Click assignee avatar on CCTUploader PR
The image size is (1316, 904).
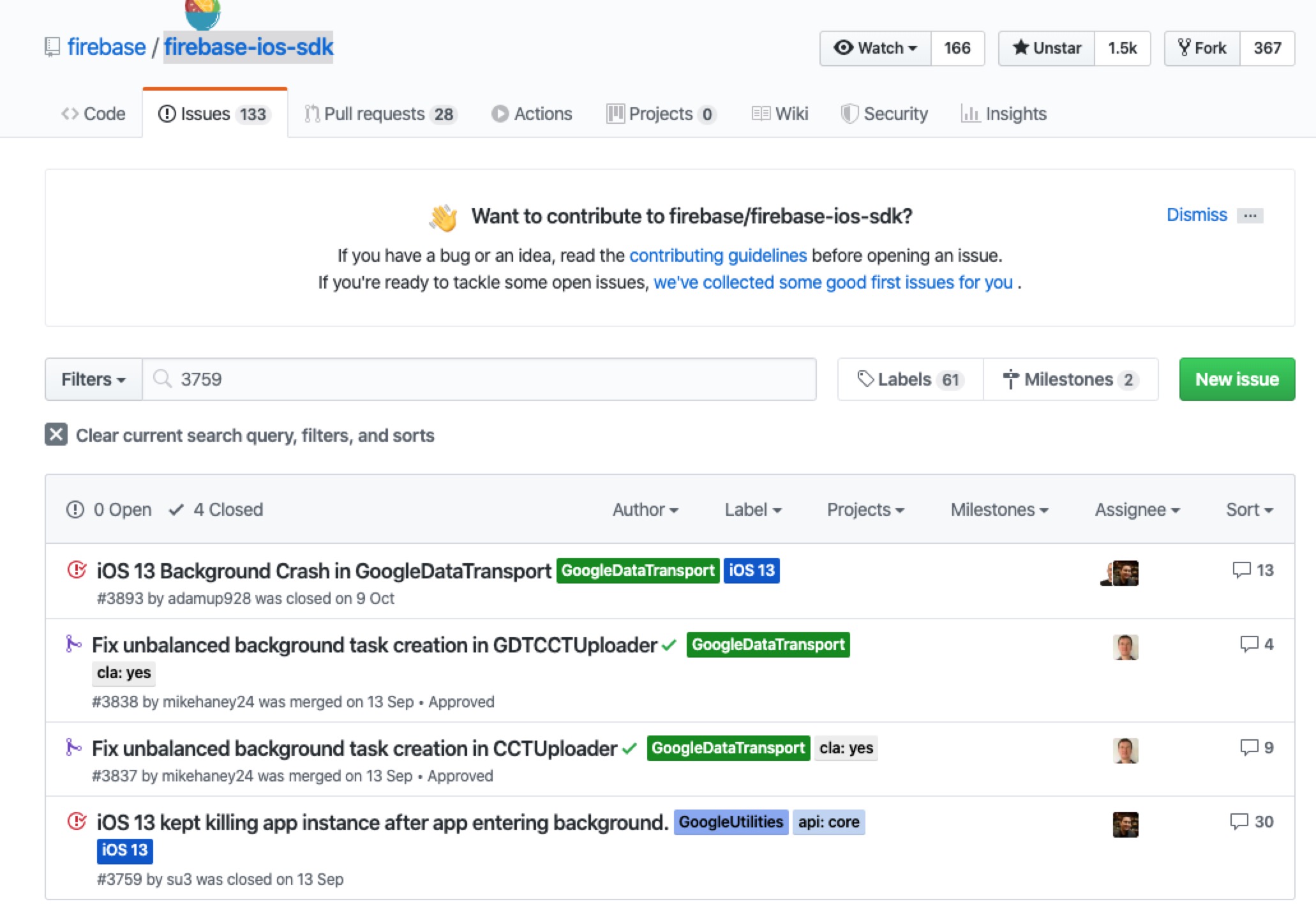click(x=1126, y=750)
